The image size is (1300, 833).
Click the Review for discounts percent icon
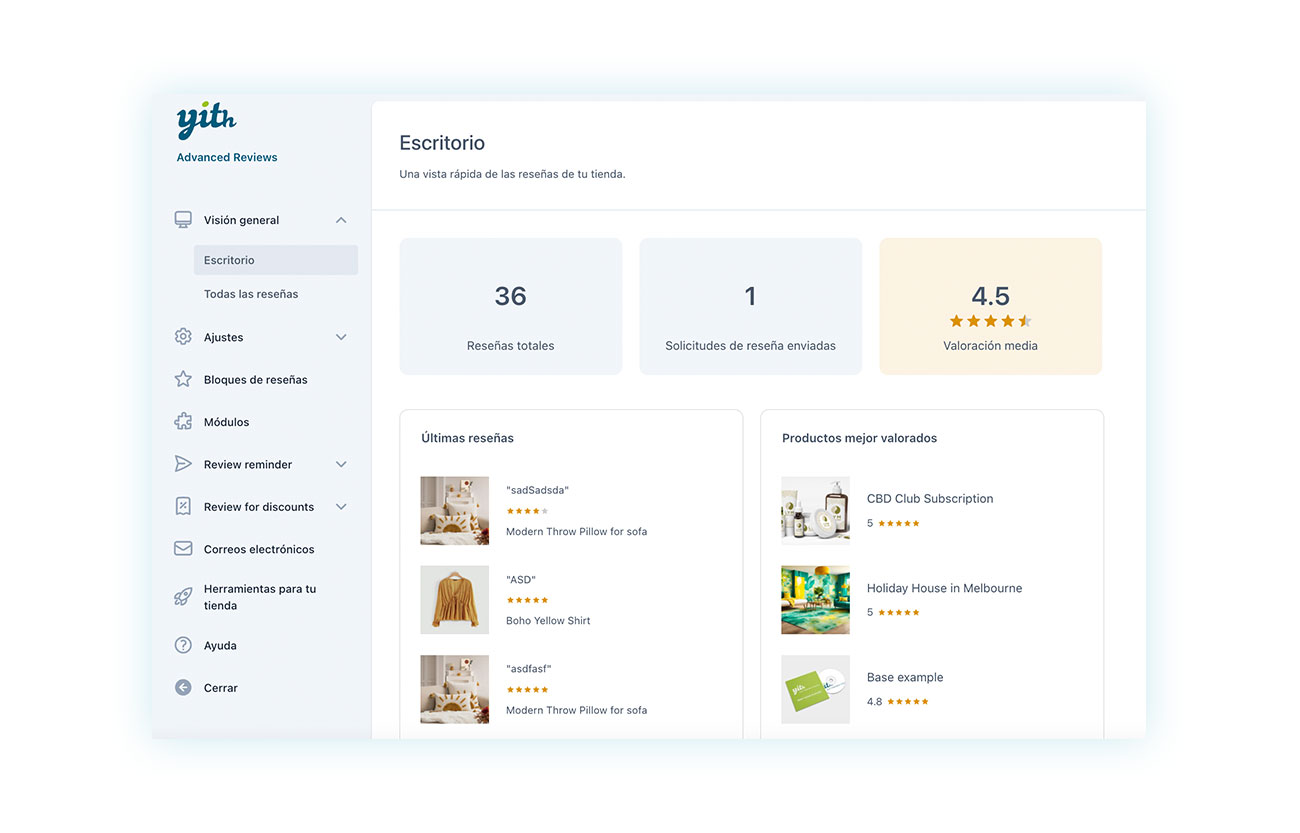click(x=183, y=506)
